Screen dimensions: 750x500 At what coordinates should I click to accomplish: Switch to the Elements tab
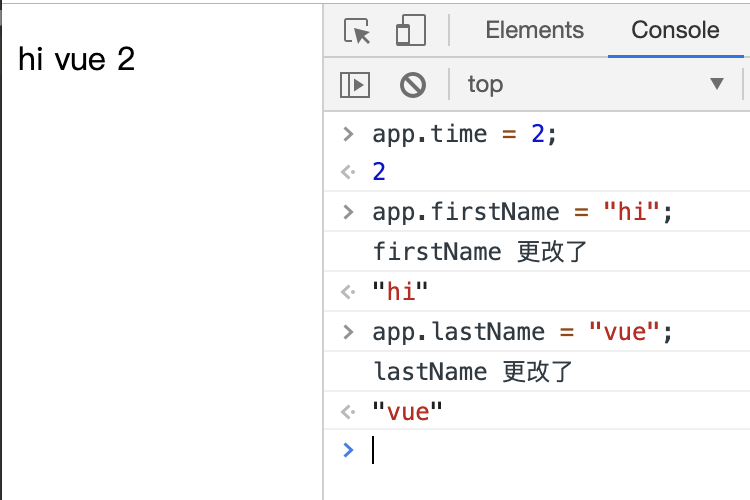point(534,30)
